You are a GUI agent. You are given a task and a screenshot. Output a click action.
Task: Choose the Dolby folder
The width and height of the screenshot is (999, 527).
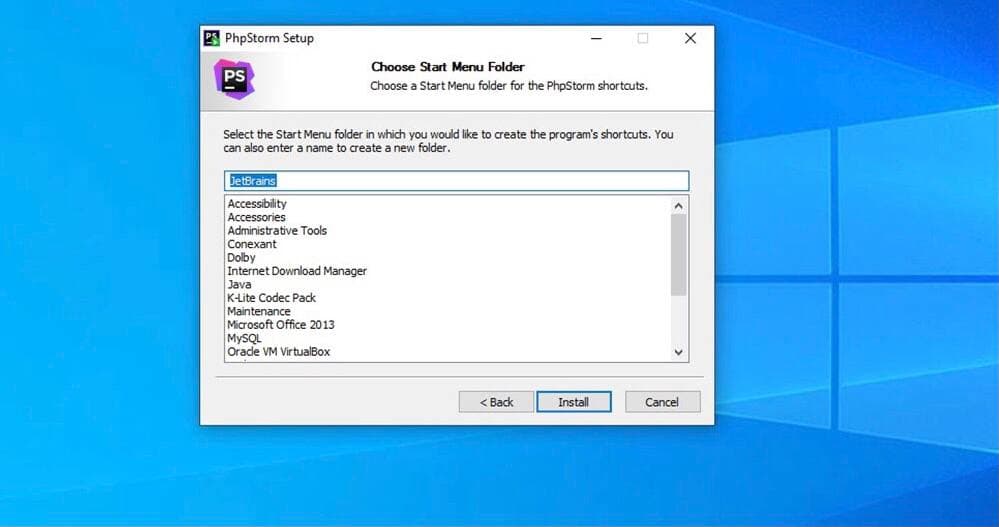241,257
